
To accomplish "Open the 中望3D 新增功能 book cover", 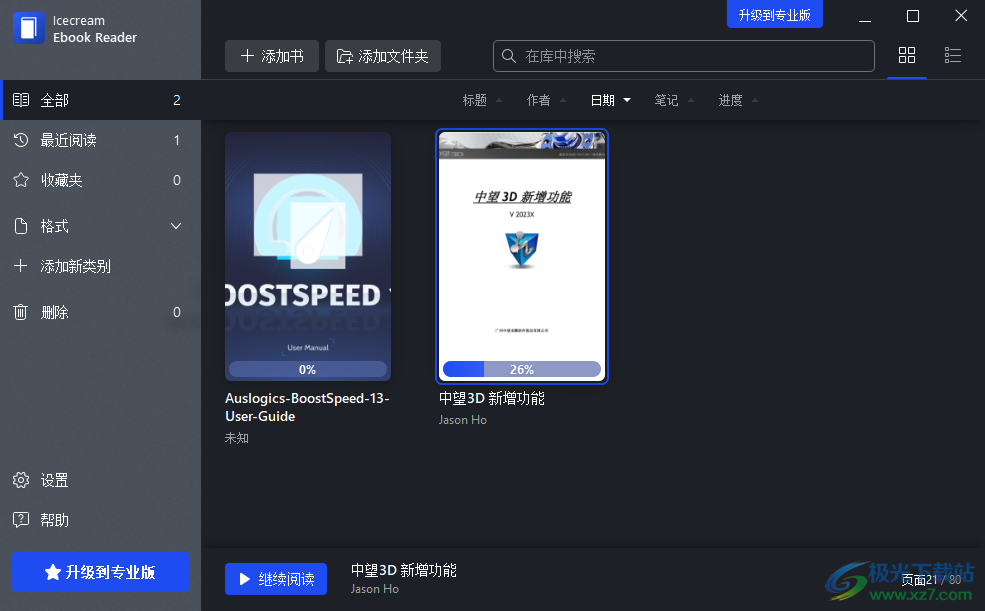I will [522, 256].
